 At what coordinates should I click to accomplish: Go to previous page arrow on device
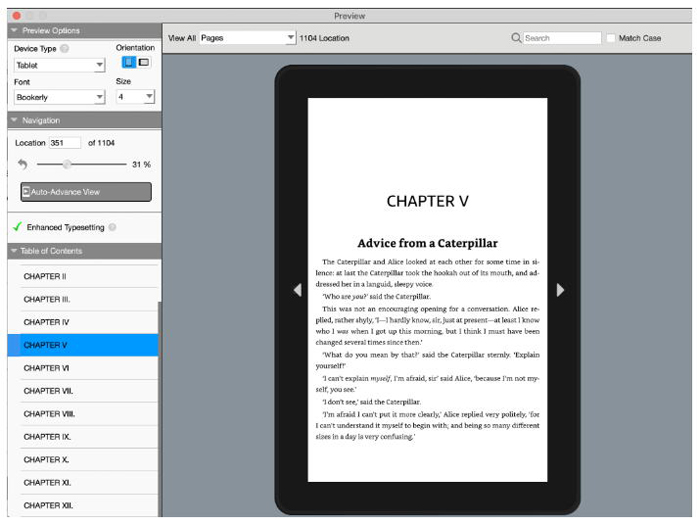298,290
